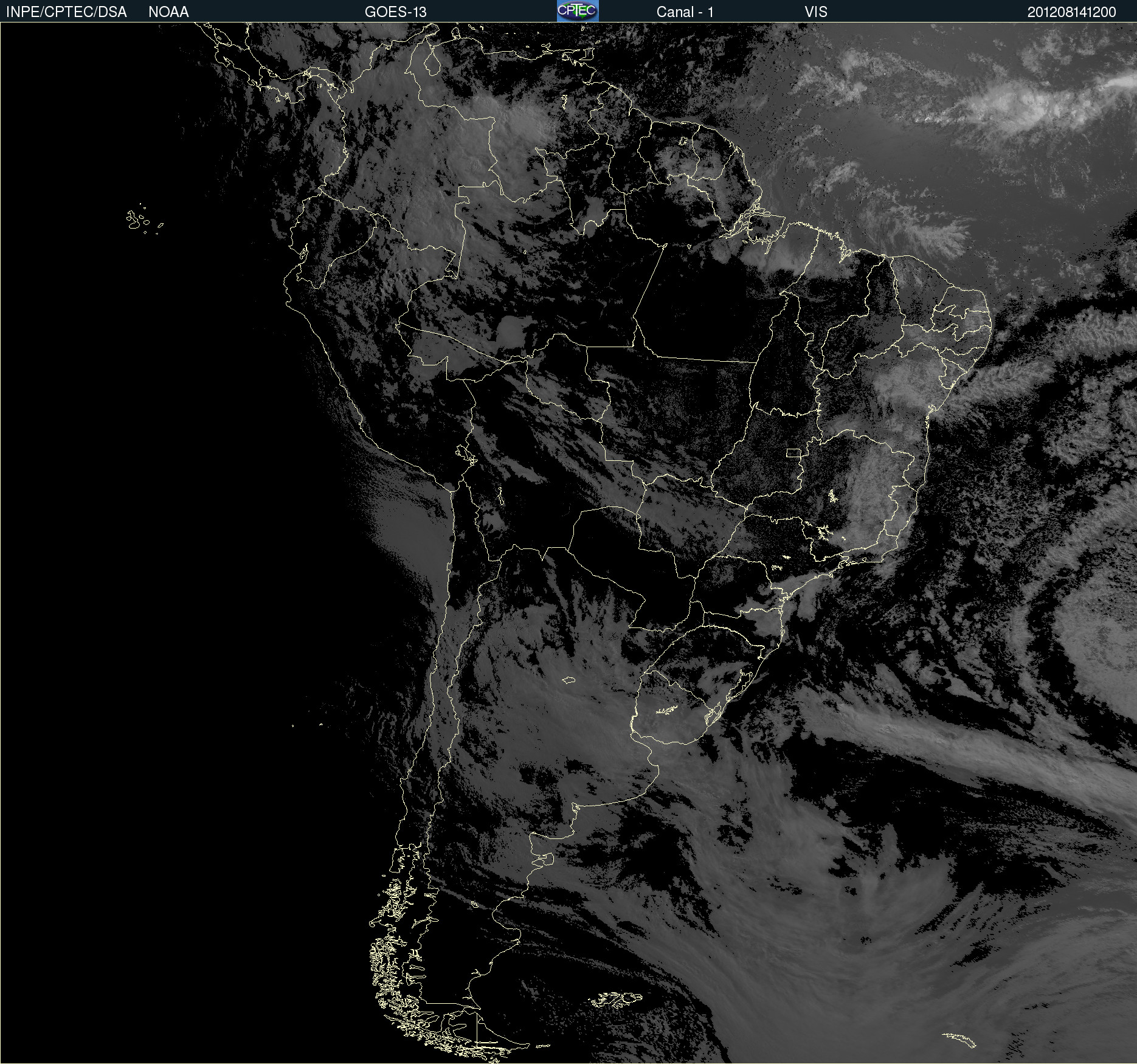Image resolution: width=1137 pixels, height=1064 pixels.
Task: Click the INPE/CPTEC/DSA header text
Action: (66, 12)
